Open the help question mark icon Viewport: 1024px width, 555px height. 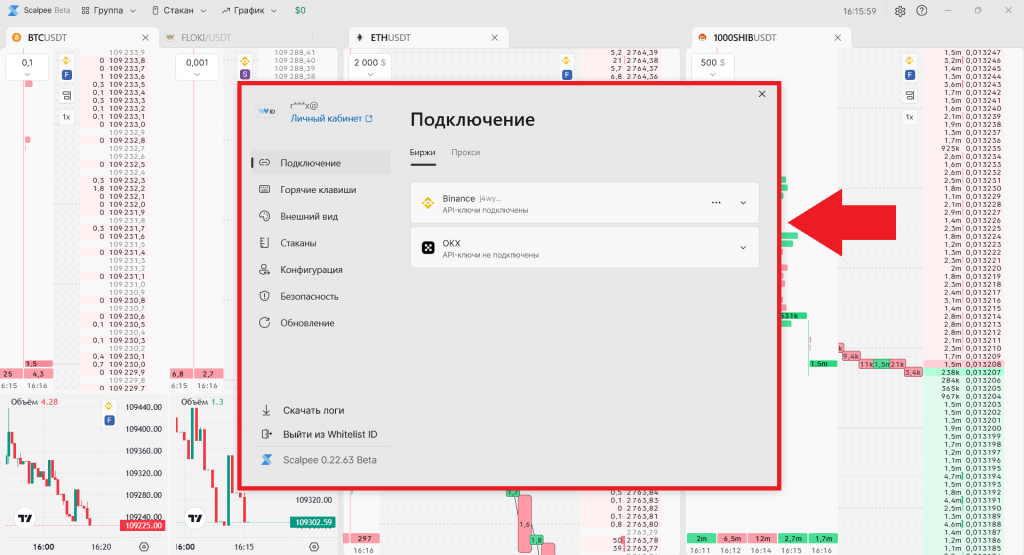click(x=921, y=11)
